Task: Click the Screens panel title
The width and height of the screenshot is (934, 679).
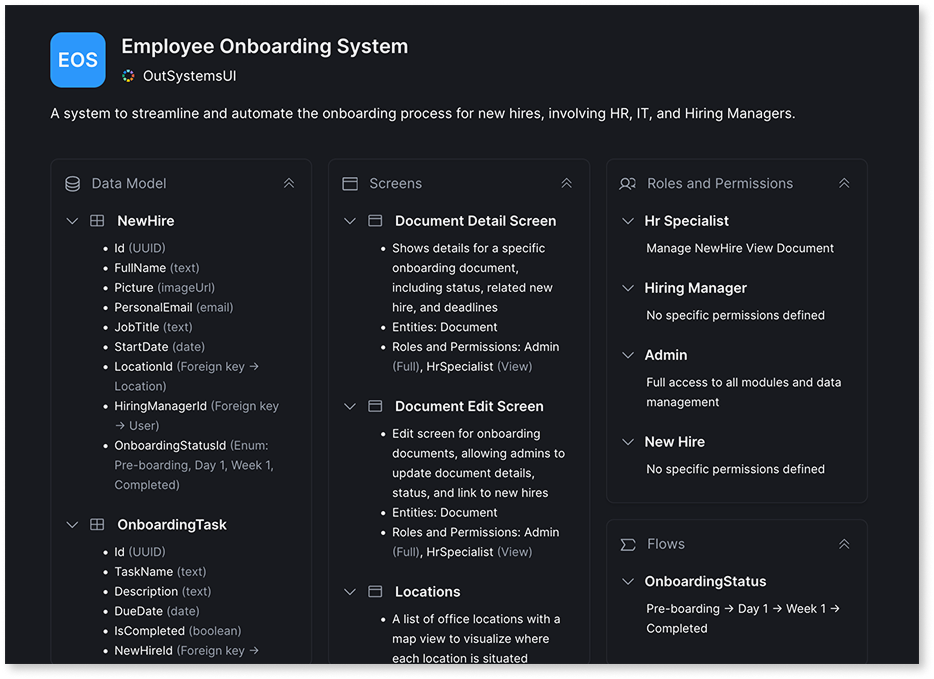Action: [x=396, y=183]
